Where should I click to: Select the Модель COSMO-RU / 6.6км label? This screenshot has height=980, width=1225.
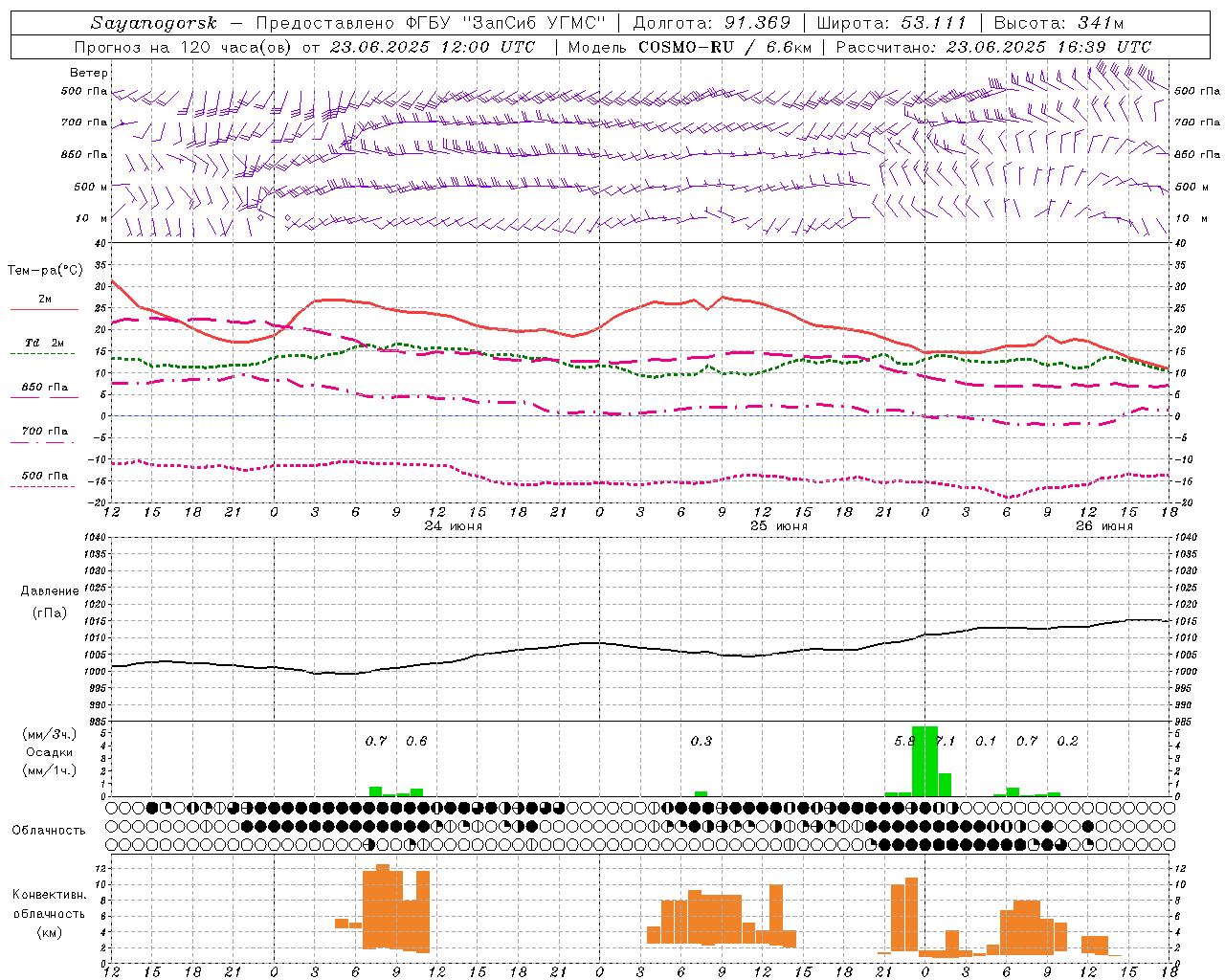(690, 47)
